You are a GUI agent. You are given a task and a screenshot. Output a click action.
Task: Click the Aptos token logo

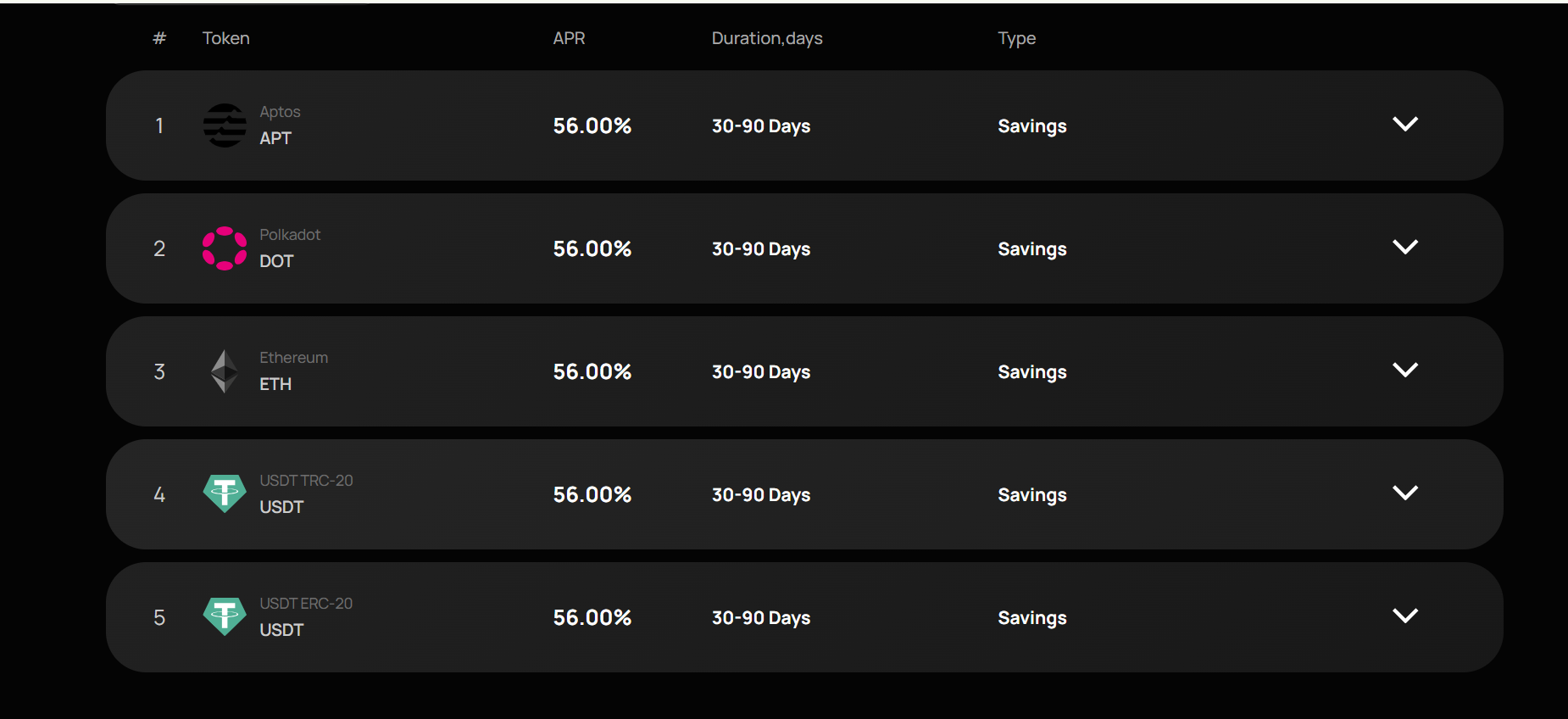224,125
